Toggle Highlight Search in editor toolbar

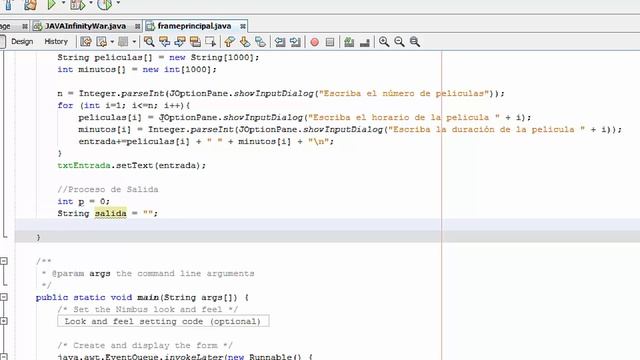(195, 42)
